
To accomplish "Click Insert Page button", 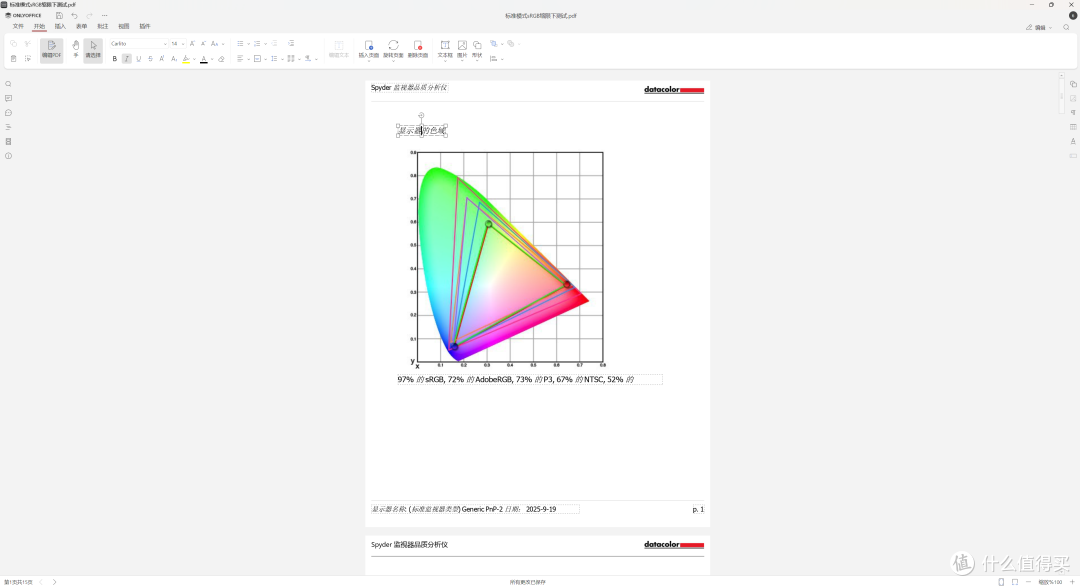I will tap(368, 49).
